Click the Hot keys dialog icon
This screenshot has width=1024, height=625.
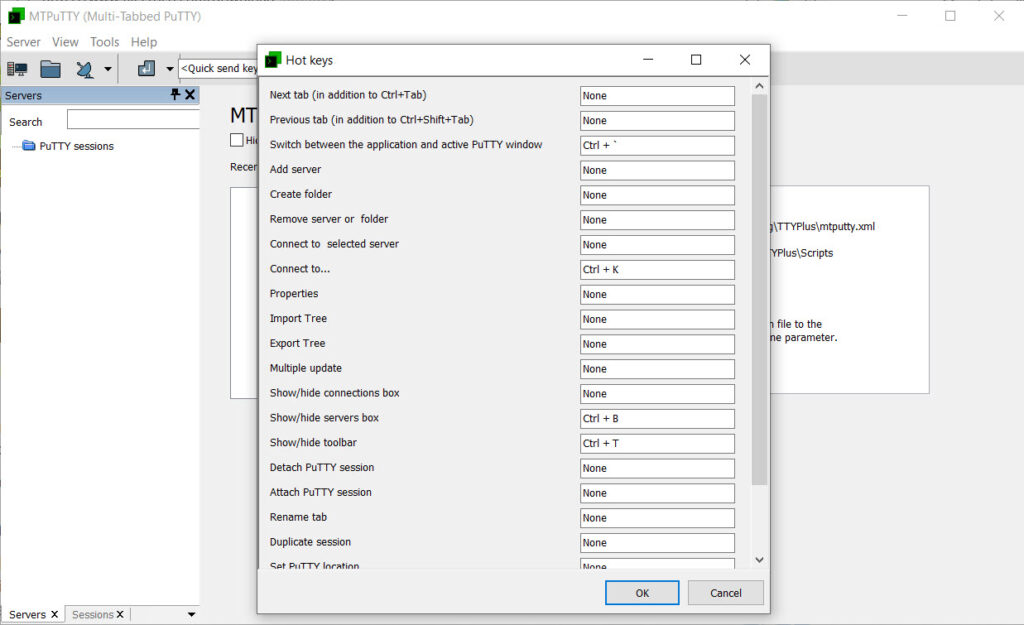pyautogui.click(x=273, y=60)
